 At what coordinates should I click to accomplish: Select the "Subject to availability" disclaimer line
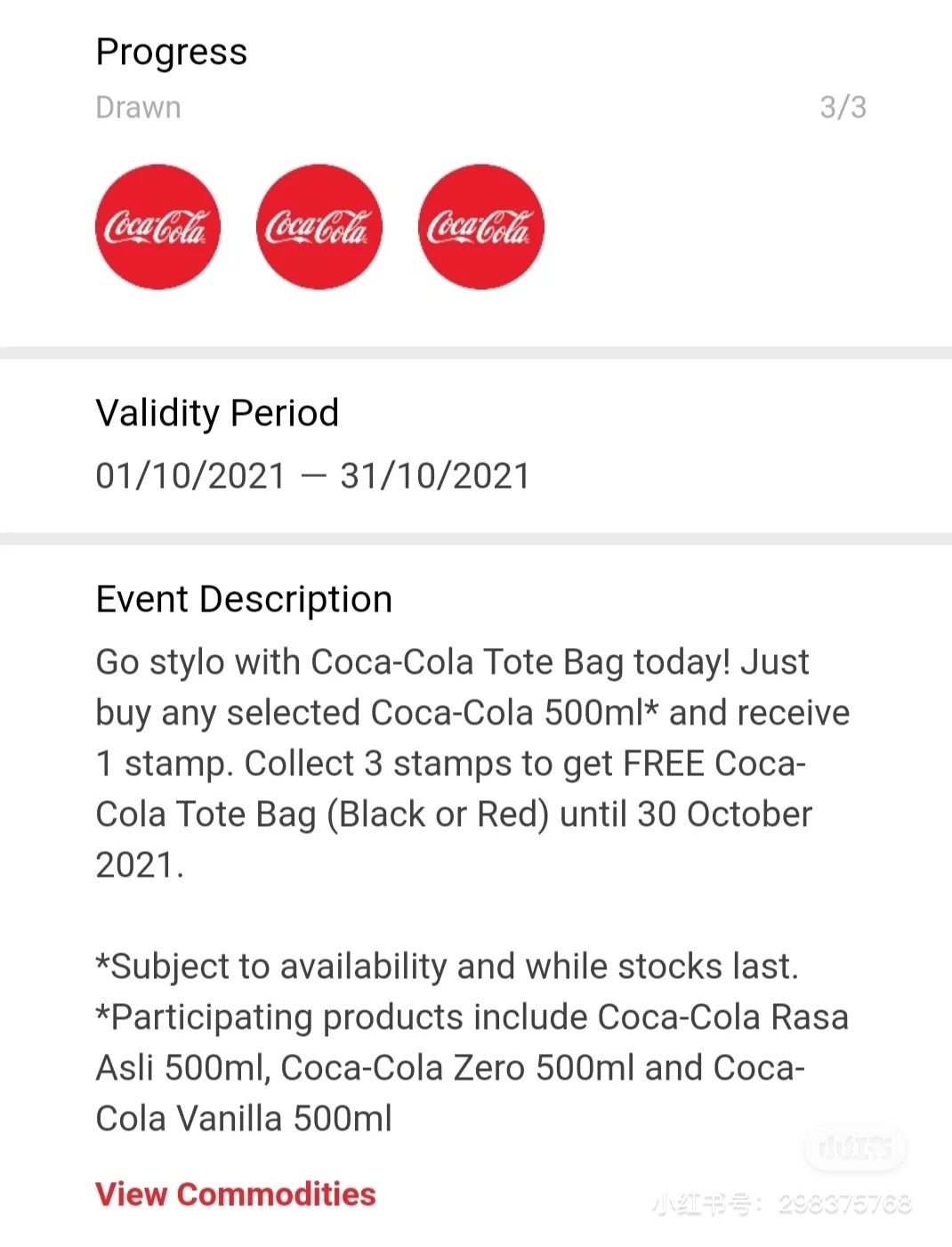click(447, 967)
